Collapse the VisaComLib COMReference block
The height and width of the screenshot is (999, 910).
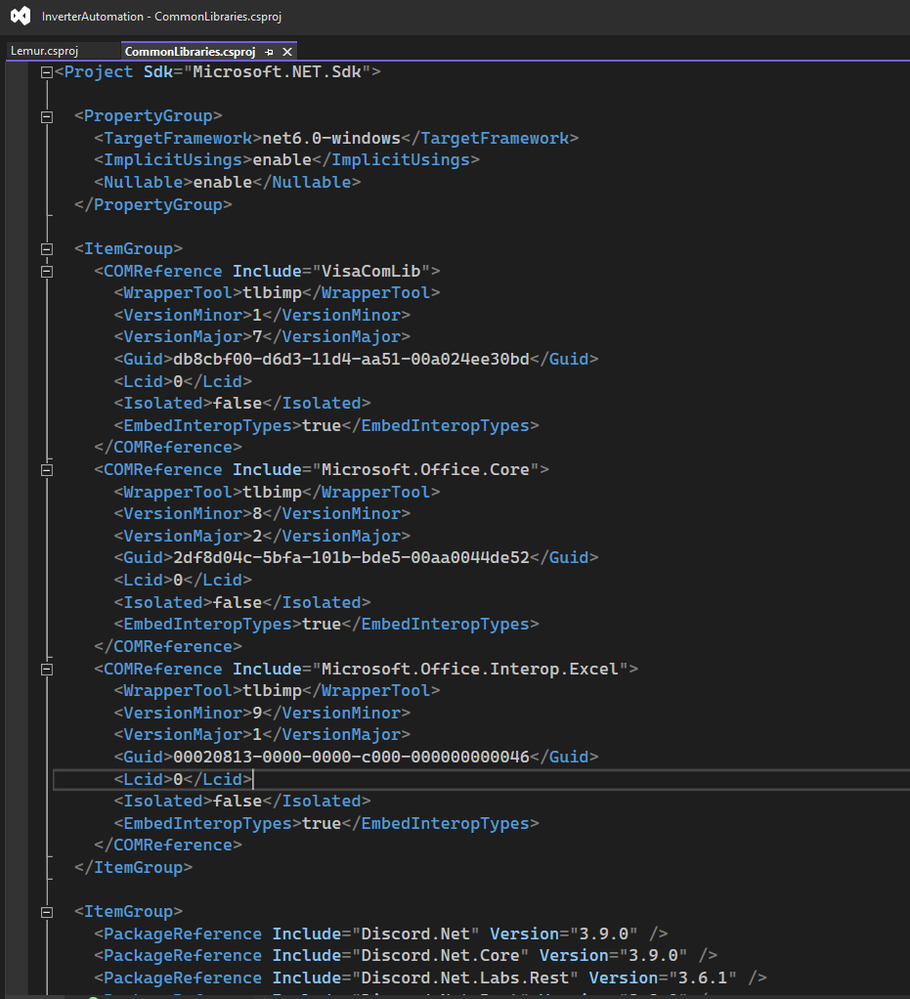(x=47, y=271)
